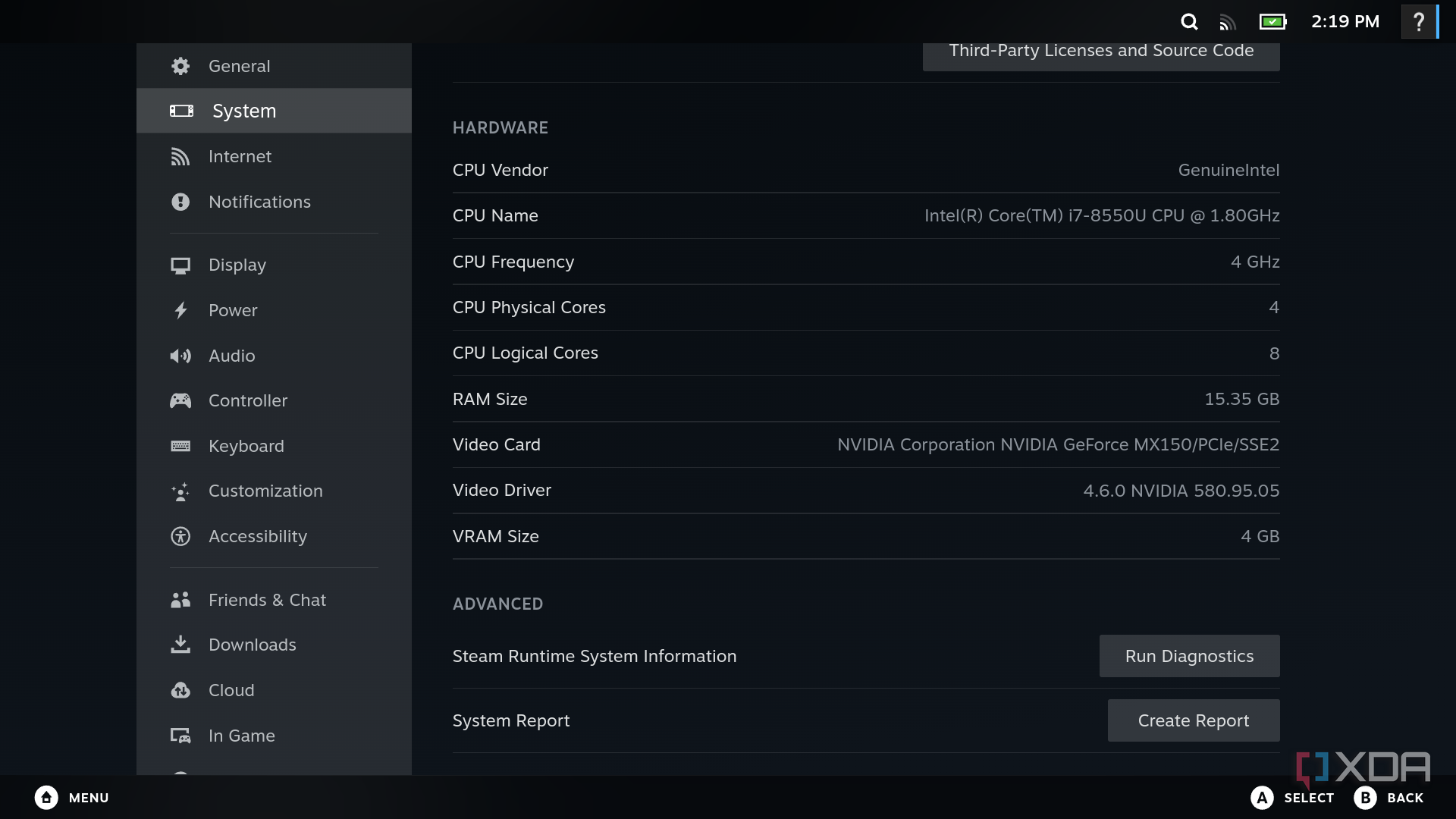Open Friends & Chat settings
The image size is (1456, 819).
[274, 600]
